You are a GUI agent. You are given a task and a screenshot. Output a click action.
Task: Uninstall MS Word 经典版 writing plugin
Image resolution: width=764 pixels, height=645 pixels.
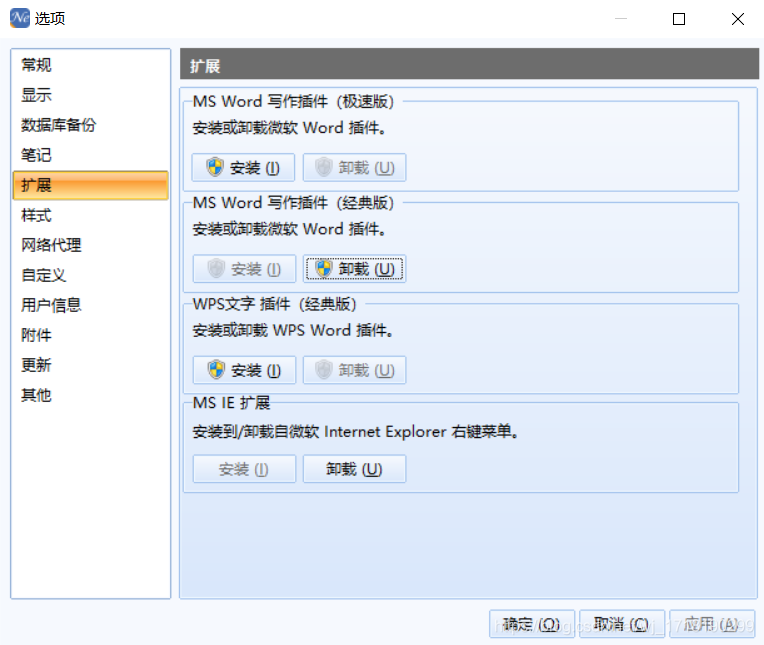pos(354,269)
